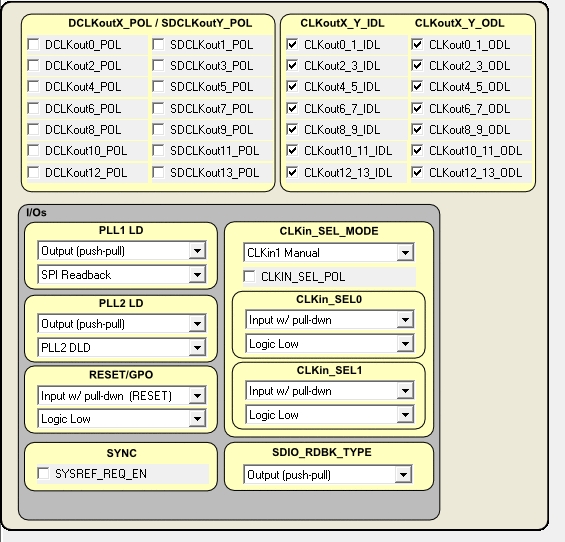Enable CLKIN_SEL_POL checkbox
The height and width of the screenshot is (542, 565).
[249, 277]
